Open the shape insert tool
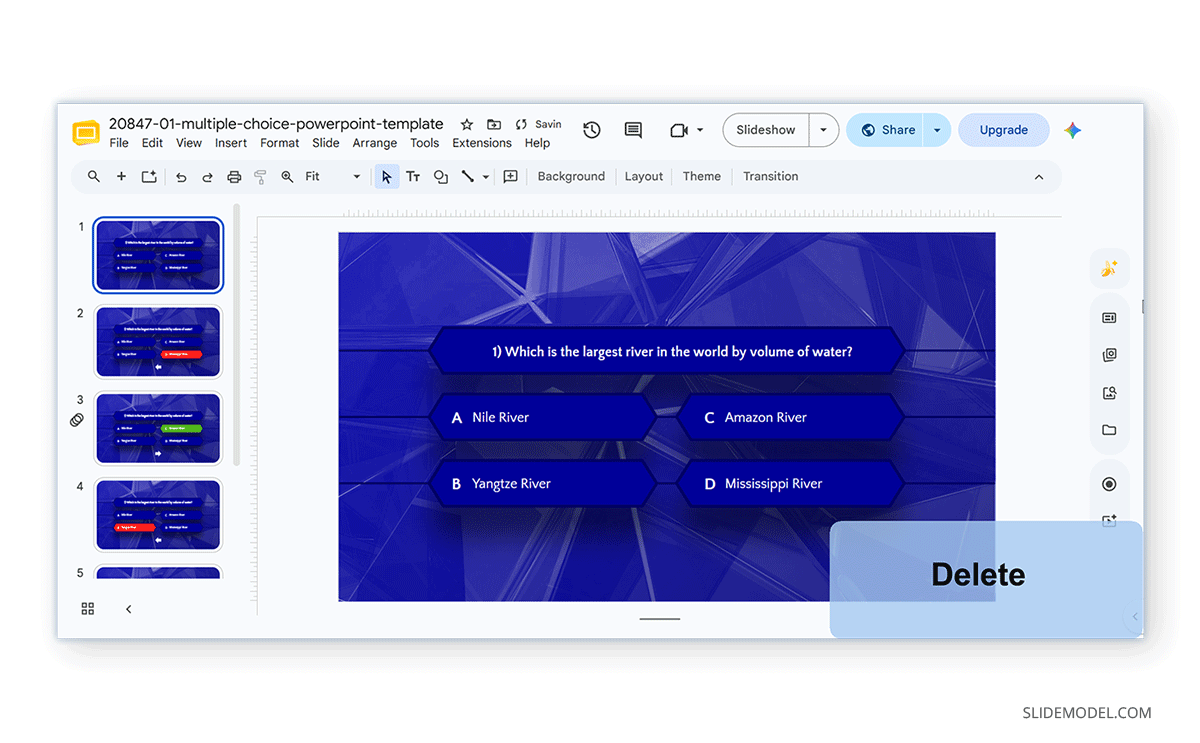 coord(440,177)
